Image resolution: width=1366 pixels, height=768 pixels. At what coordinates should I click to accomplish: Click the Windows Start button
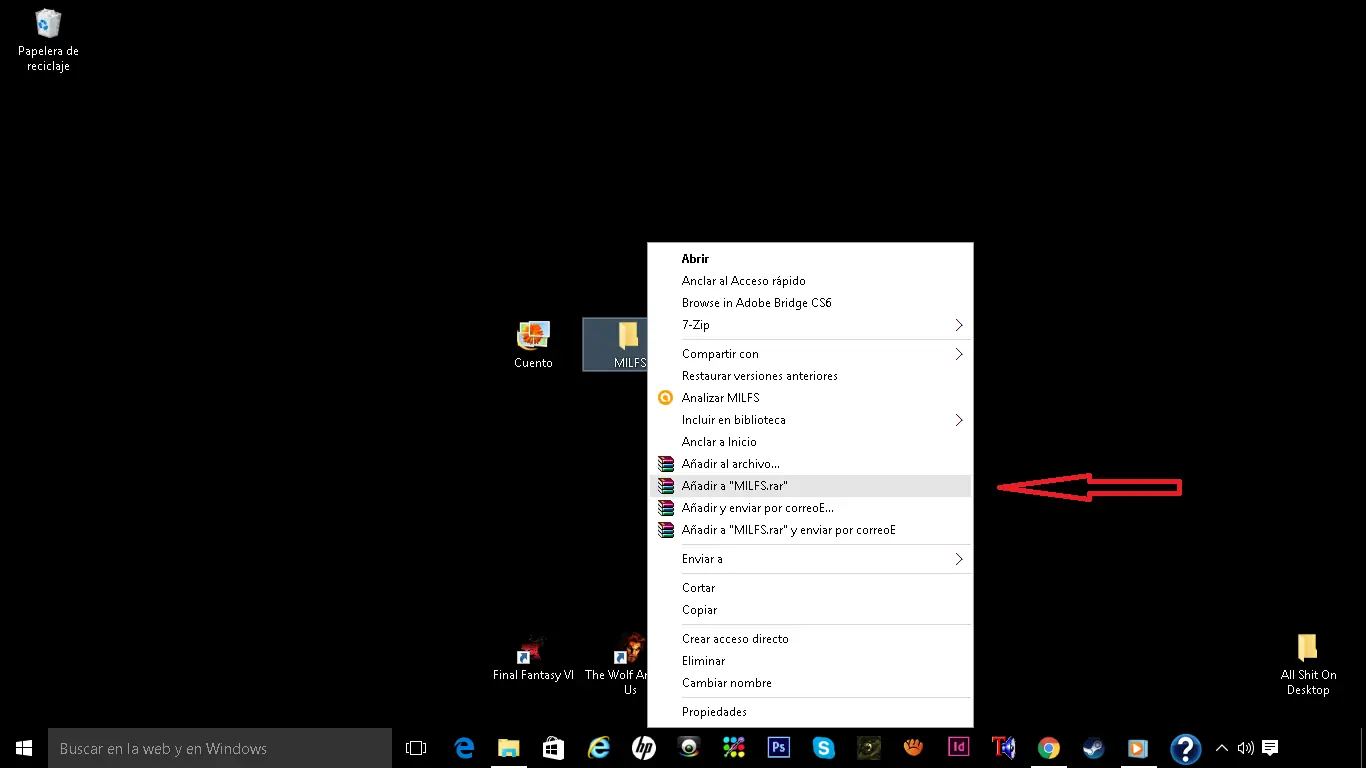[23, 747]
